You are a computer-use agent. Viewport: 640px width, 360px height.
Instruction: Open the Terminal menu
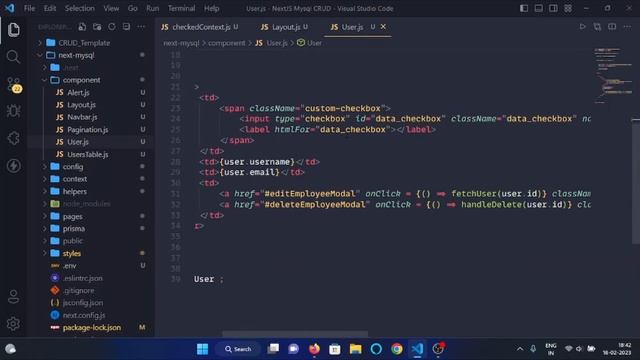(x=181, y=8)
